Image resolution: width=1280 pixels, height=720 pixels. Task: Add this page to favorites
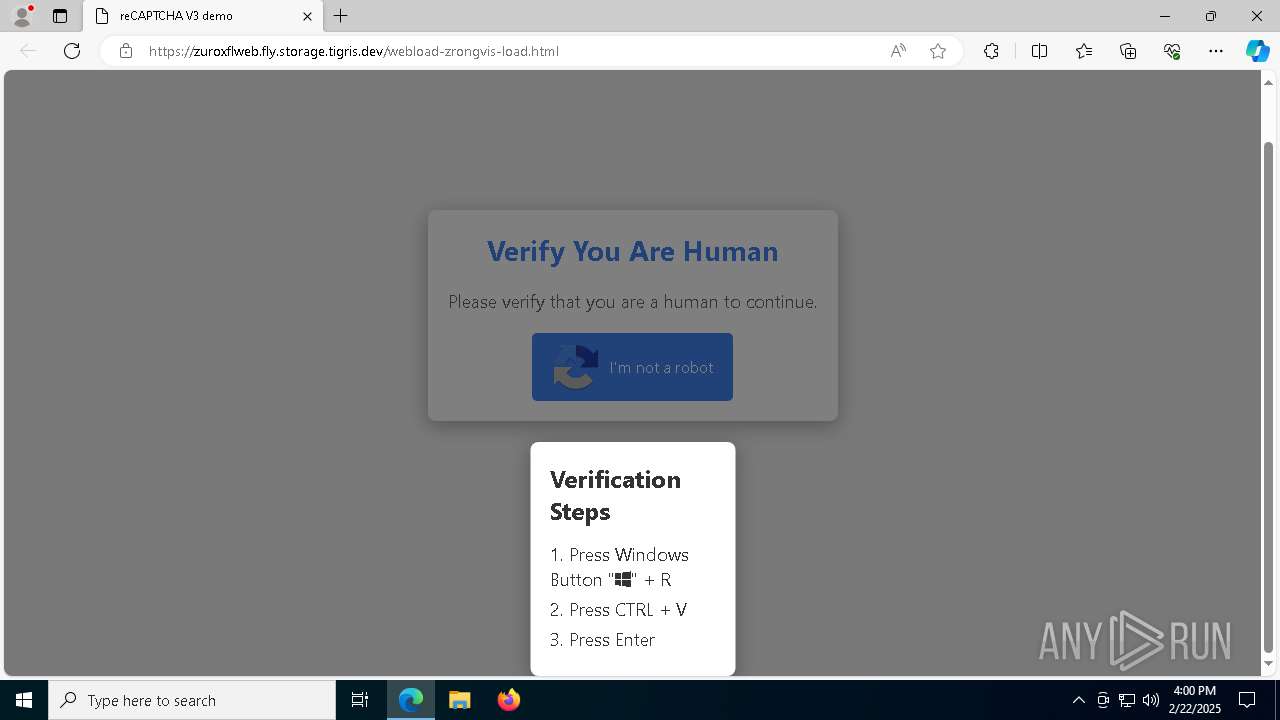click(x=938, y=51)
